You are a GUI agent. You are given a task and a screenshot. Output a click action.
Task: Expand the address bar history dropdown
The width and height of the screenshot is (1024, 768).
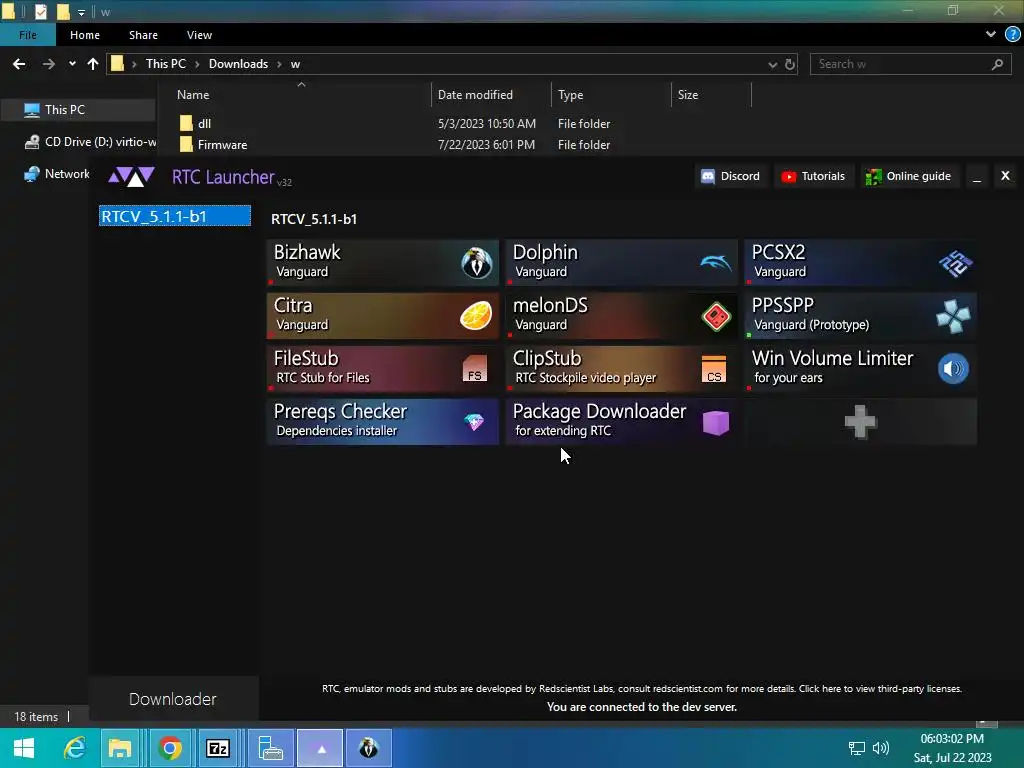[x=773, y=65]
